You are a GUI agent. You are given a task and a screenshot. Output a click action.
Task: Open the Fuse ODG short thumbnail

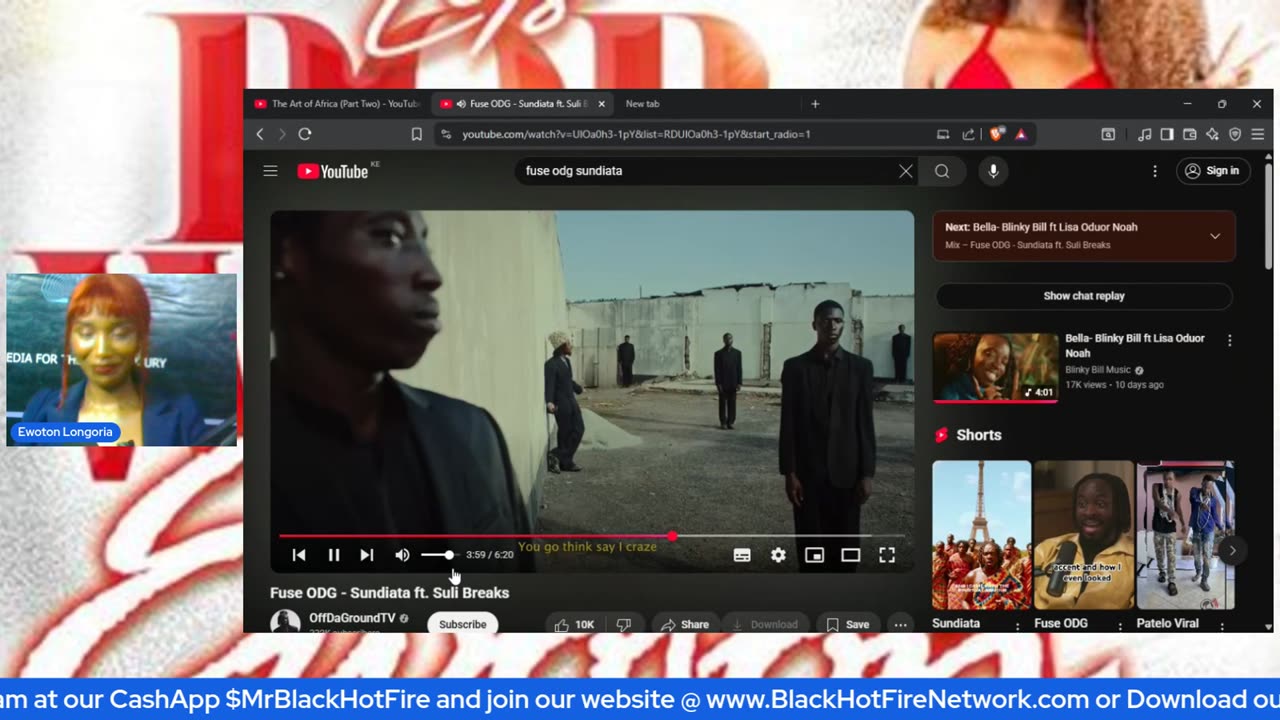click(1083, 535)
